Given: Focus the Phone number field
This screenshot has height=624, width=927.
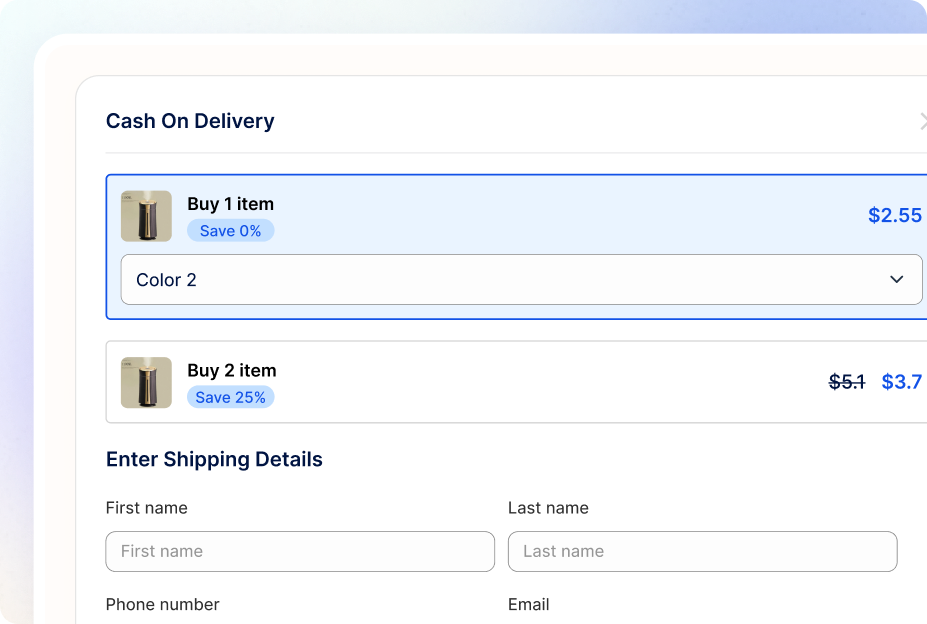Looking at the screenshot, I should [163, 604].
